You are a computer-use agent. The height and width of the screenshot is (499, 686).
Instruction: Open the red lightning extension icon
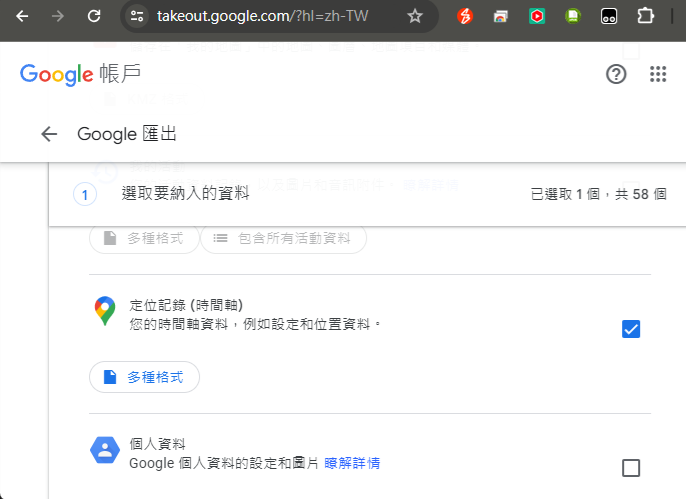(x=465, y=16)
